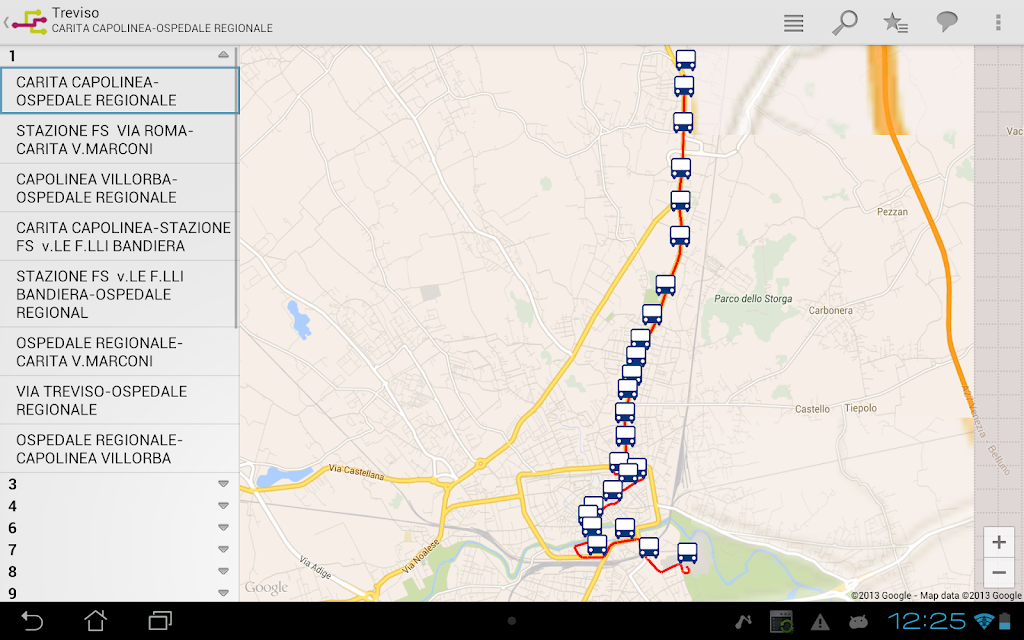Screen dimensions: 1024x640
Task: Open the favorites star list icon
Action: tap(895, 23)
